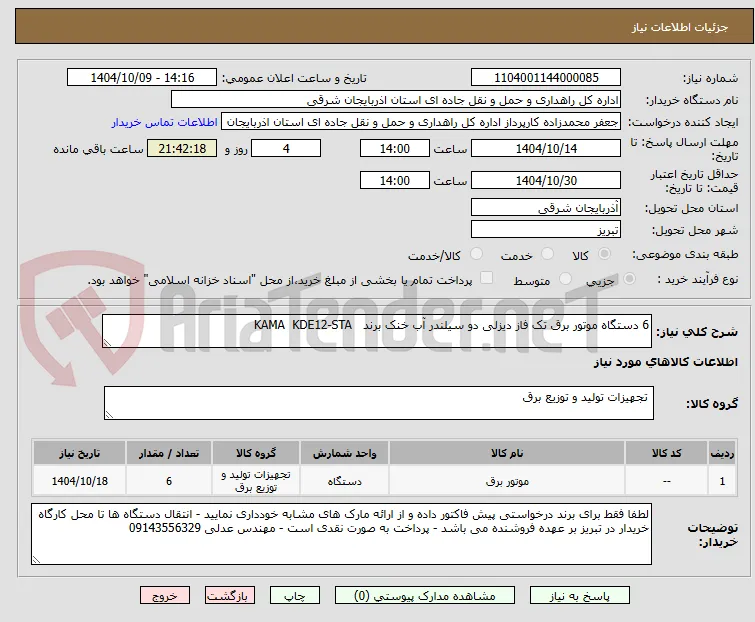The width and height of the screenshot is (755, 622).
Task: Click the remaining time 21:42:18 field
Action: pyautogui.click(x=182, y=148)
